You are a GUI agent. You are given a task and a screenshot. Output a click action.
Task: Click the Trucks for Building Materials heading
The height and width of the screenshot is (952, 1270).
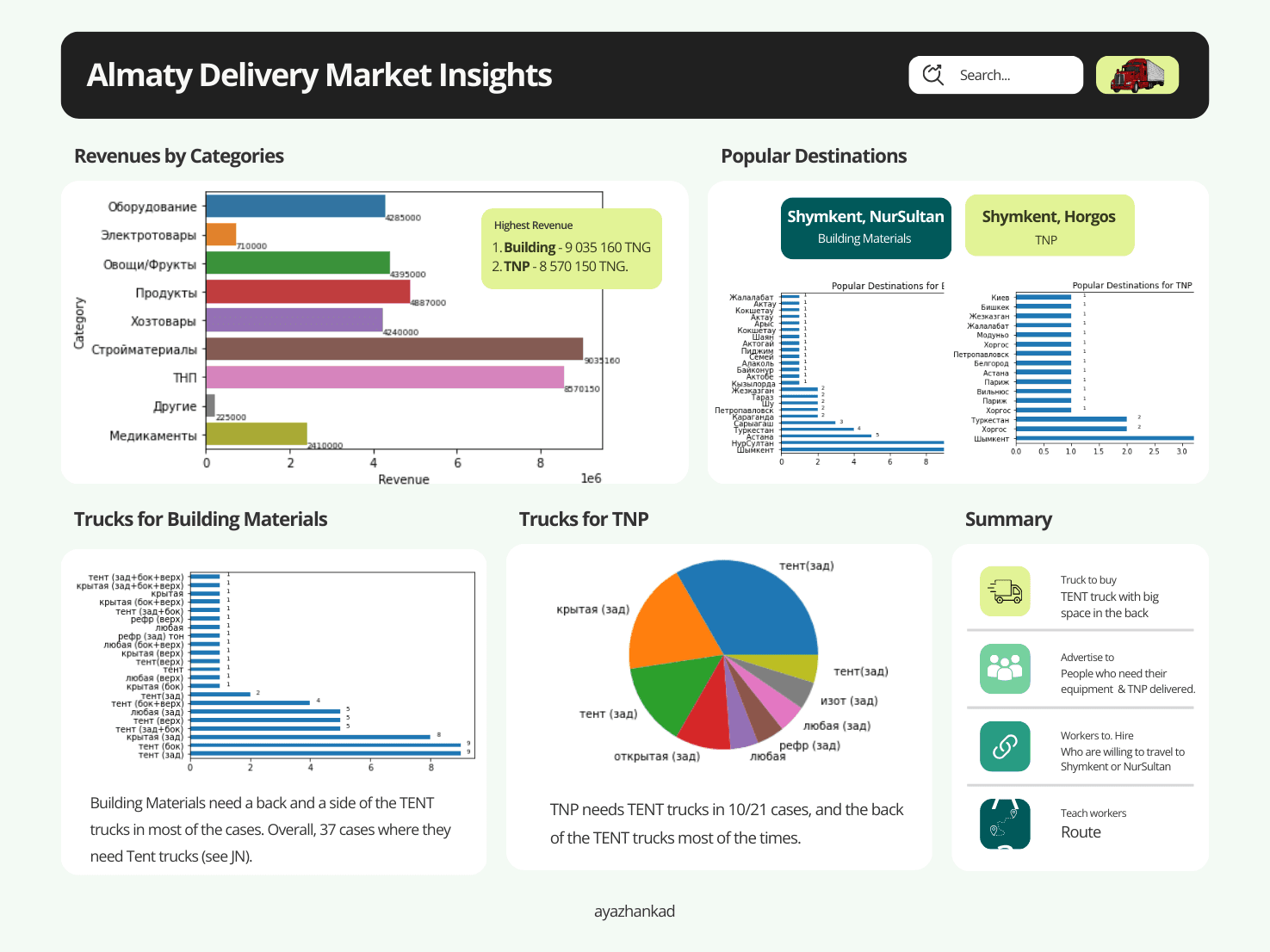(x=201, y=519)
